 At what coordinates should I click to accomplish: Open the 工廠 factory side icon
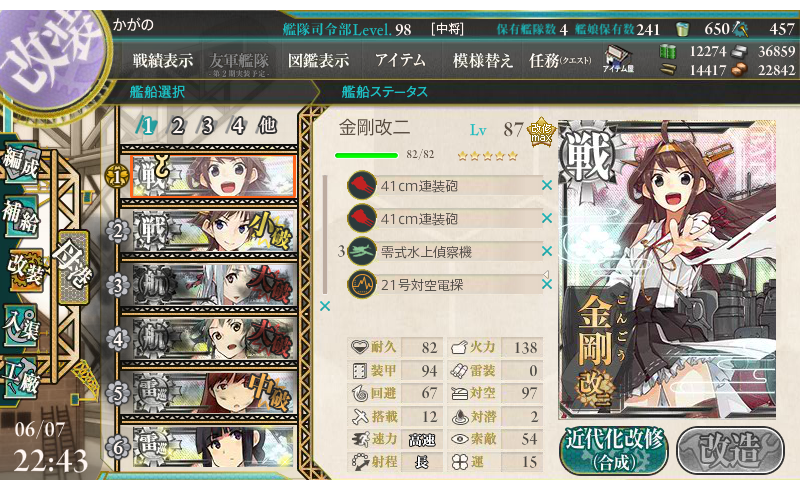click(x=20, y=378)
